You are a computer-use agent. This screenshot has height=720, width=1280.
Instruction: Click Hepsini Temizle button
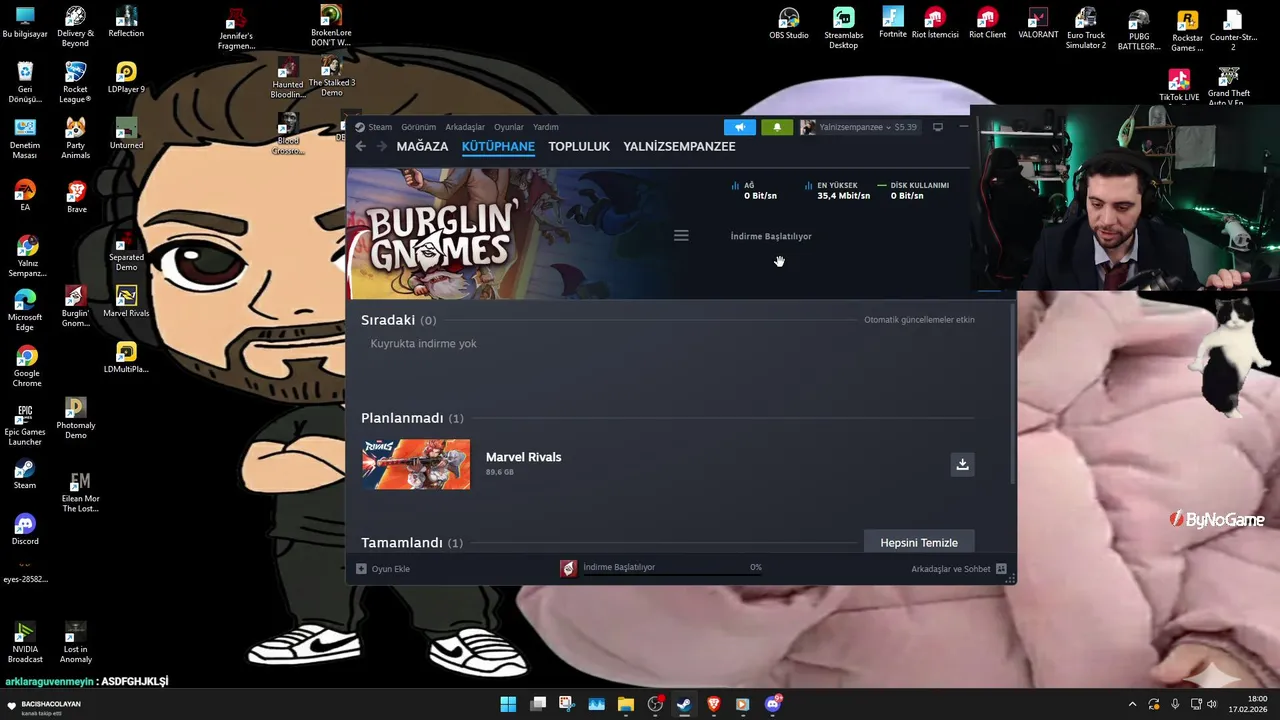(919, 542)
